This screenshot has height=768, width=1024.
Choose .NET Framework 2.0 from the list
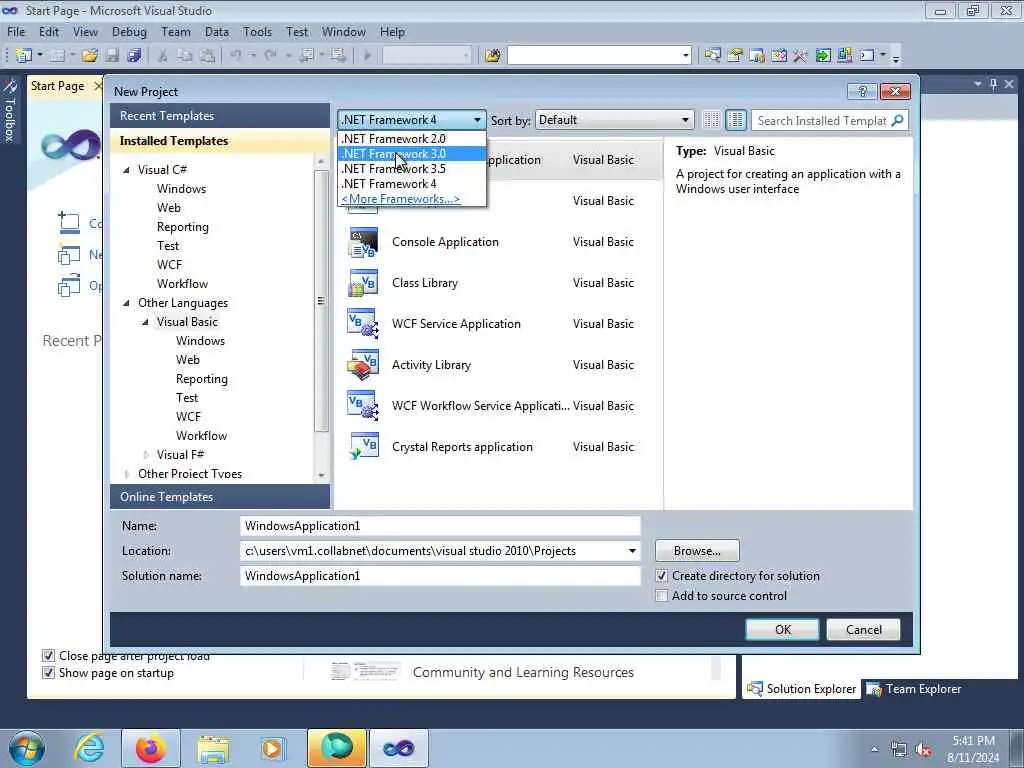pyautogui.click(x=412, y=139)
